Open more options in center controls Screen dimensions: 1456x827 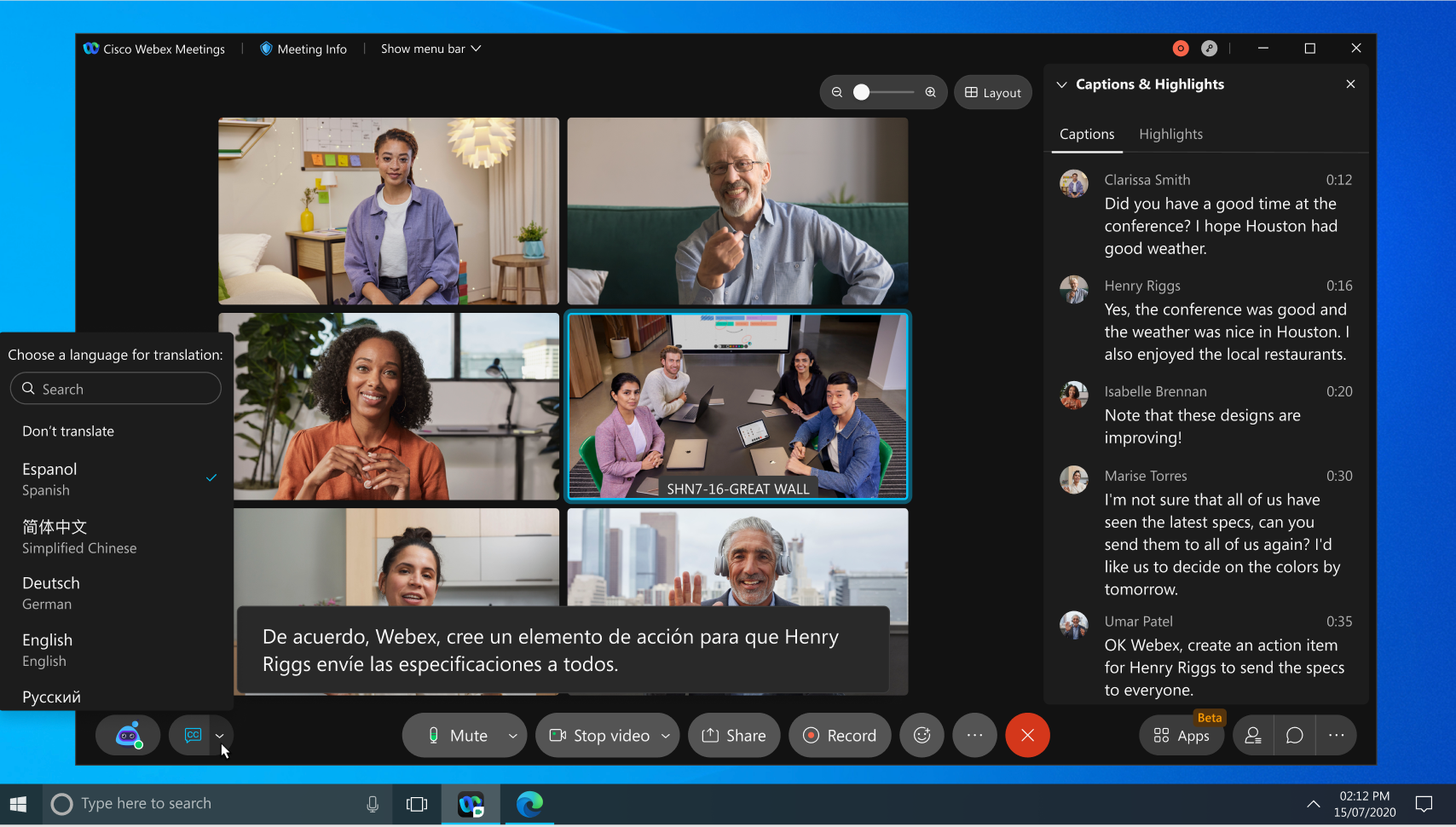pyautogui.click(x=974, y=735)
